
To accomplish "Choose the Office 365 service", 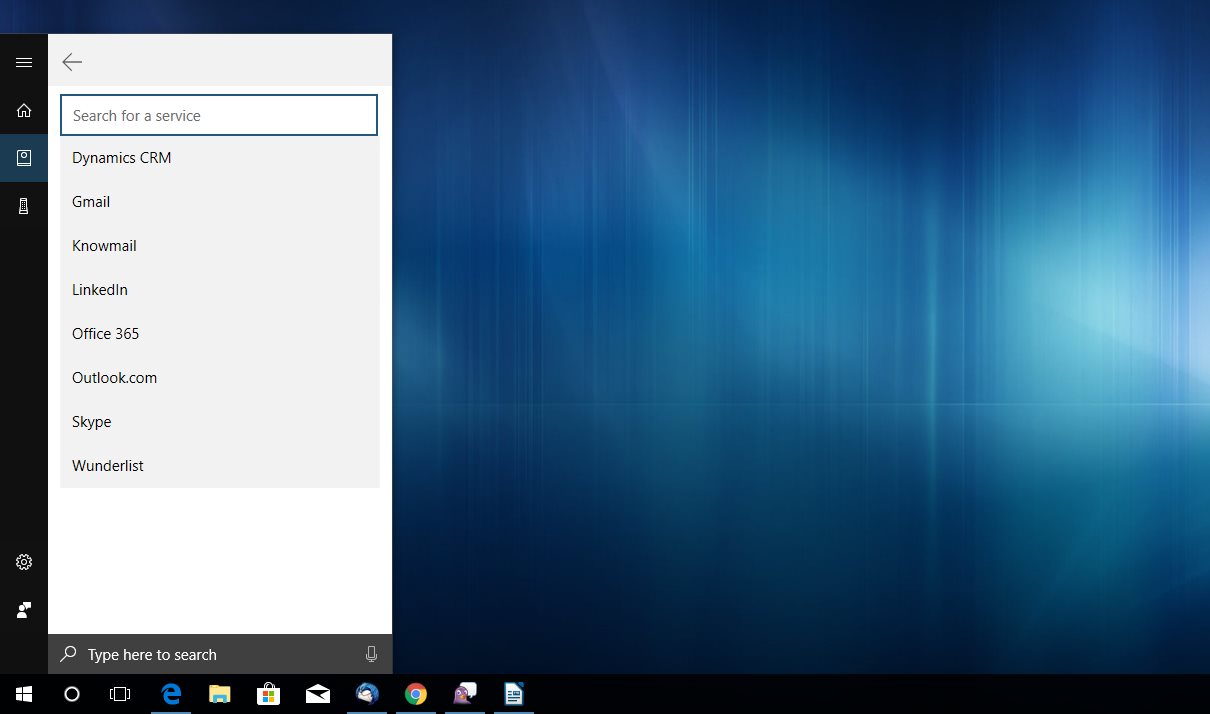I will click(x=105, y=333).
